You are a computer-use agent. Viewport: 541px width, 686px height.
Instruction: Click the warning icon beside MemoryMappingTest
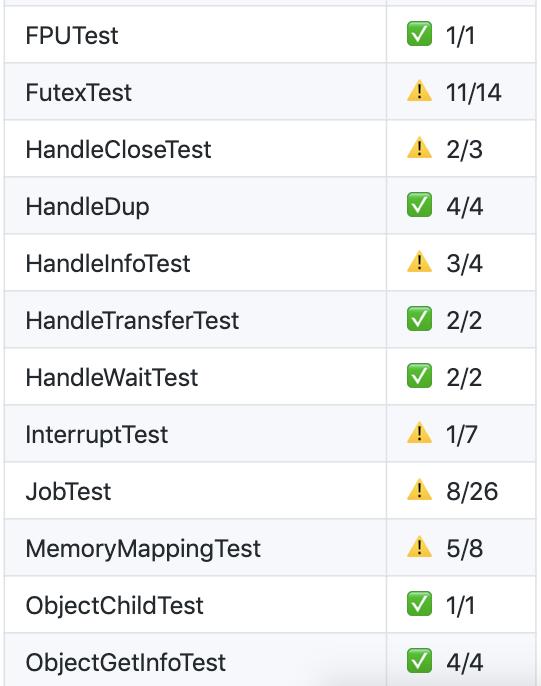(x=419, y=546)
